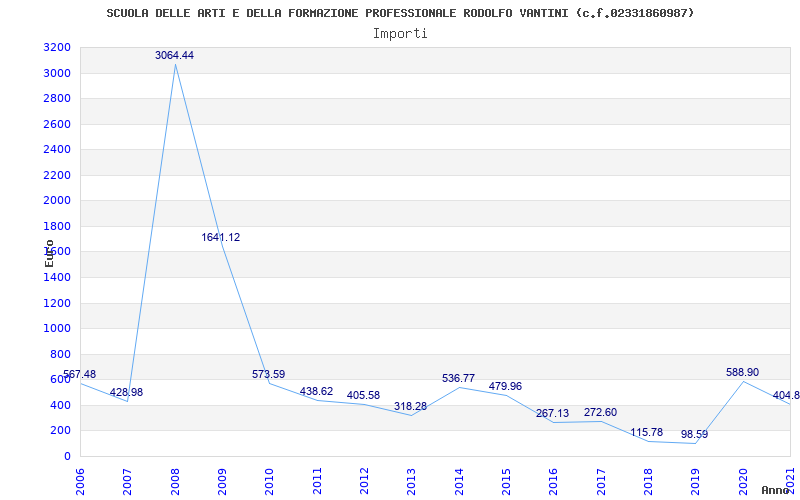Click the 272.60 data label

click(600, 412)
